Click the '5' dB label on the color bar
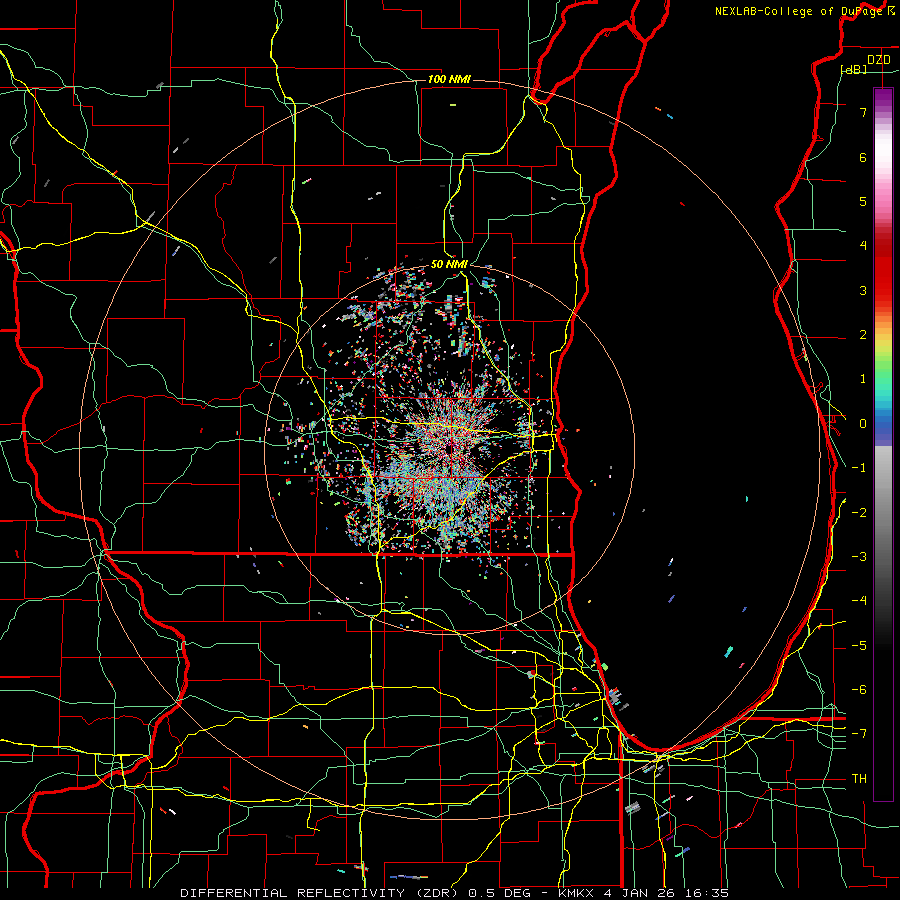The image size is (900, 900). [x=863, y=201]
